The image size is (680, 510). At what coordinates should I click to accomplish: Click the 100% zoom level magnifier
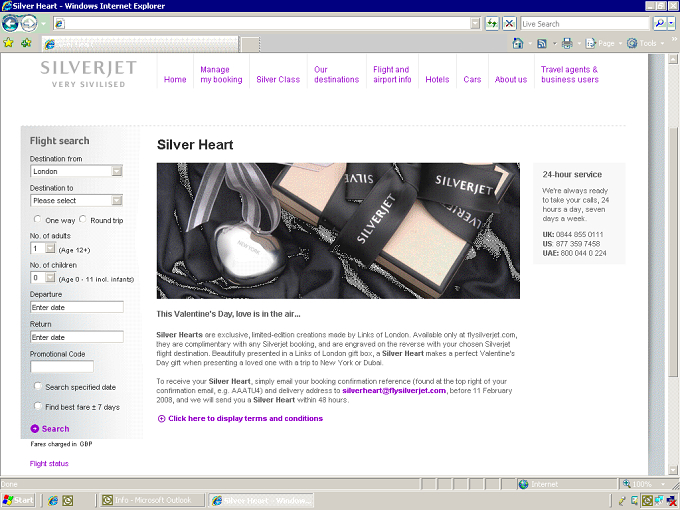click(x=627, y=484)
